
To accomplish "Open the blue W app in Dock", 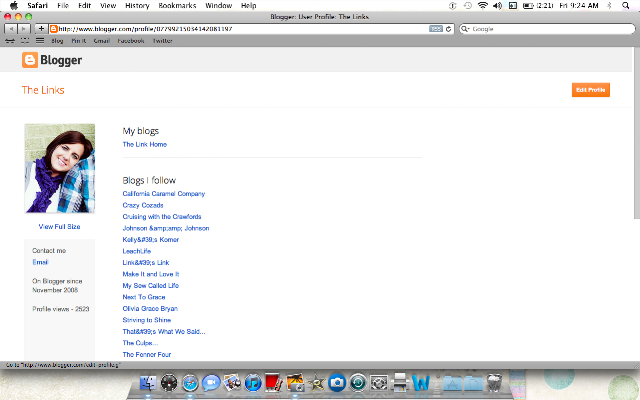I will pyautogui.click(x=421, y=383).
